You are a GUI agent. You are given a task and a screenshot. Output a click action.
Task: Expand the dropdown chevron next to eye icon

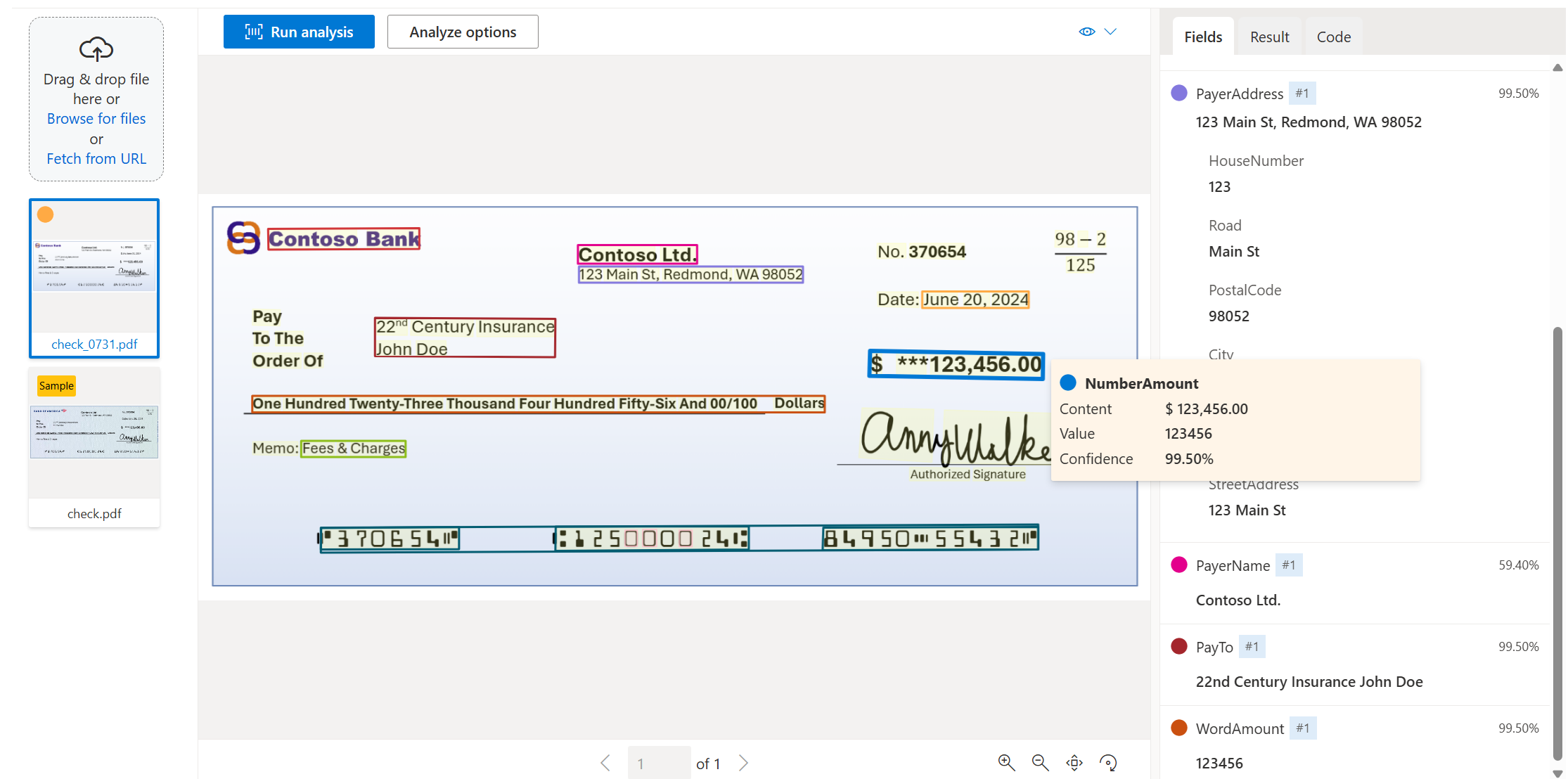pos(1112,31)
